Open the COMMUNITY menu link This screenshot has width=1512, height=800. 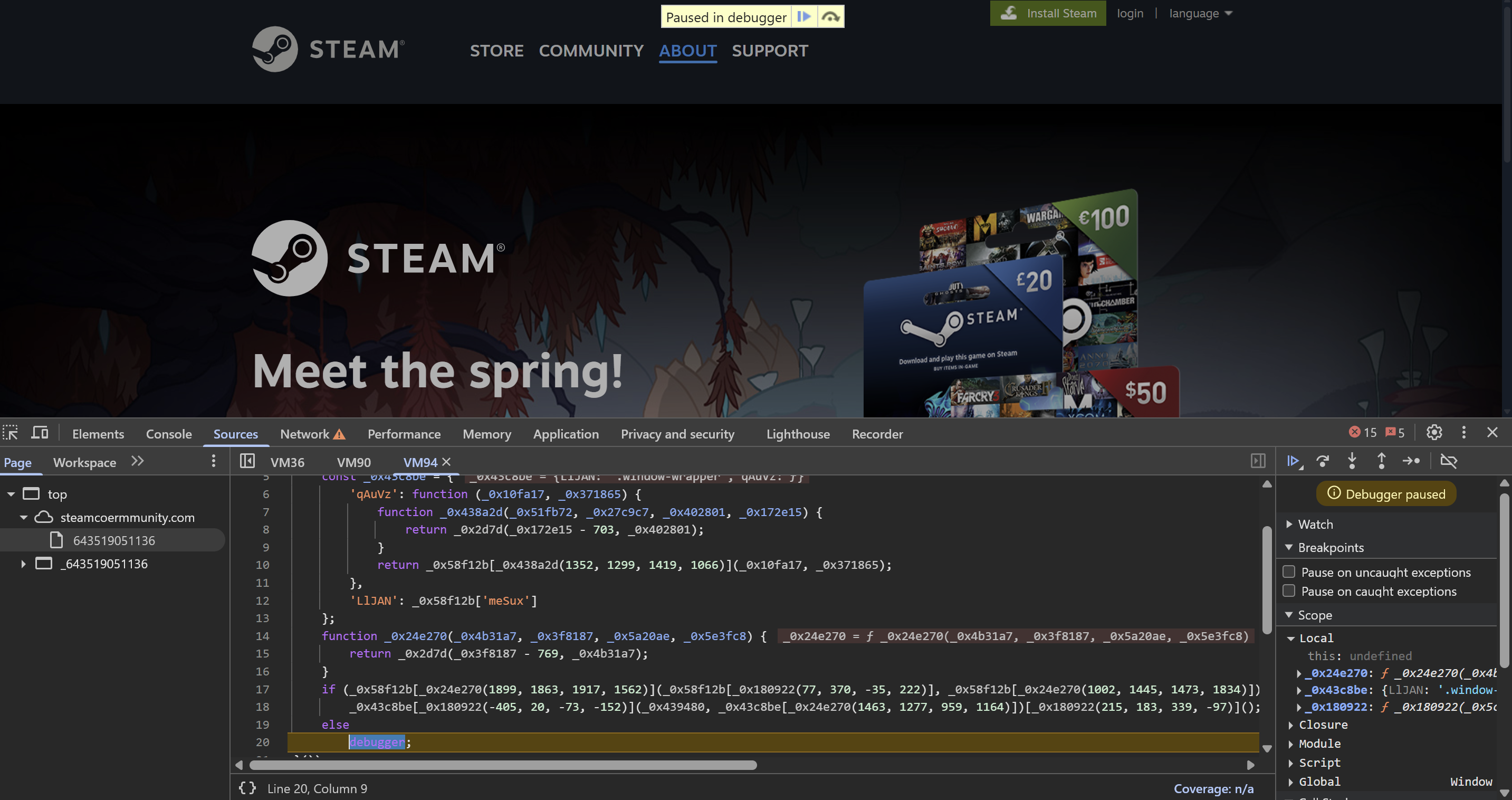(x=591, y=51)
